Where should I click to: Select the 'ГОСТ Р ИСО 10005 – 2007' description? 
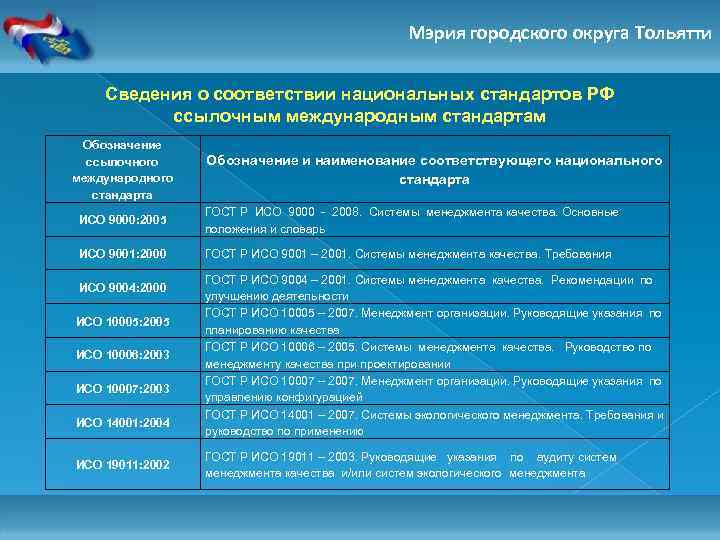coord(433,321)
